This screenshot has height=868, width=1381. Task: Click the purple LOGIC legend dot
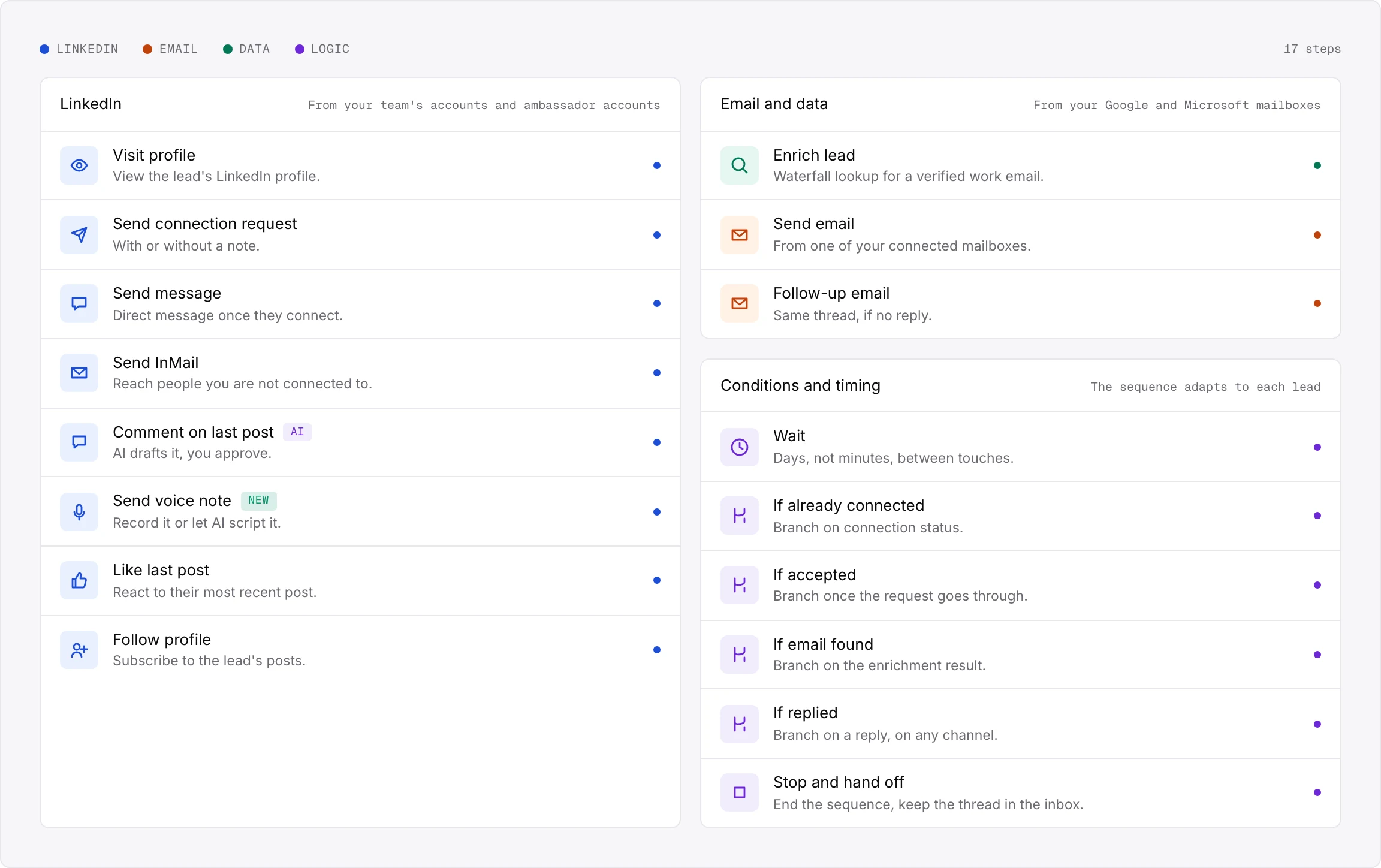[300, 49]
